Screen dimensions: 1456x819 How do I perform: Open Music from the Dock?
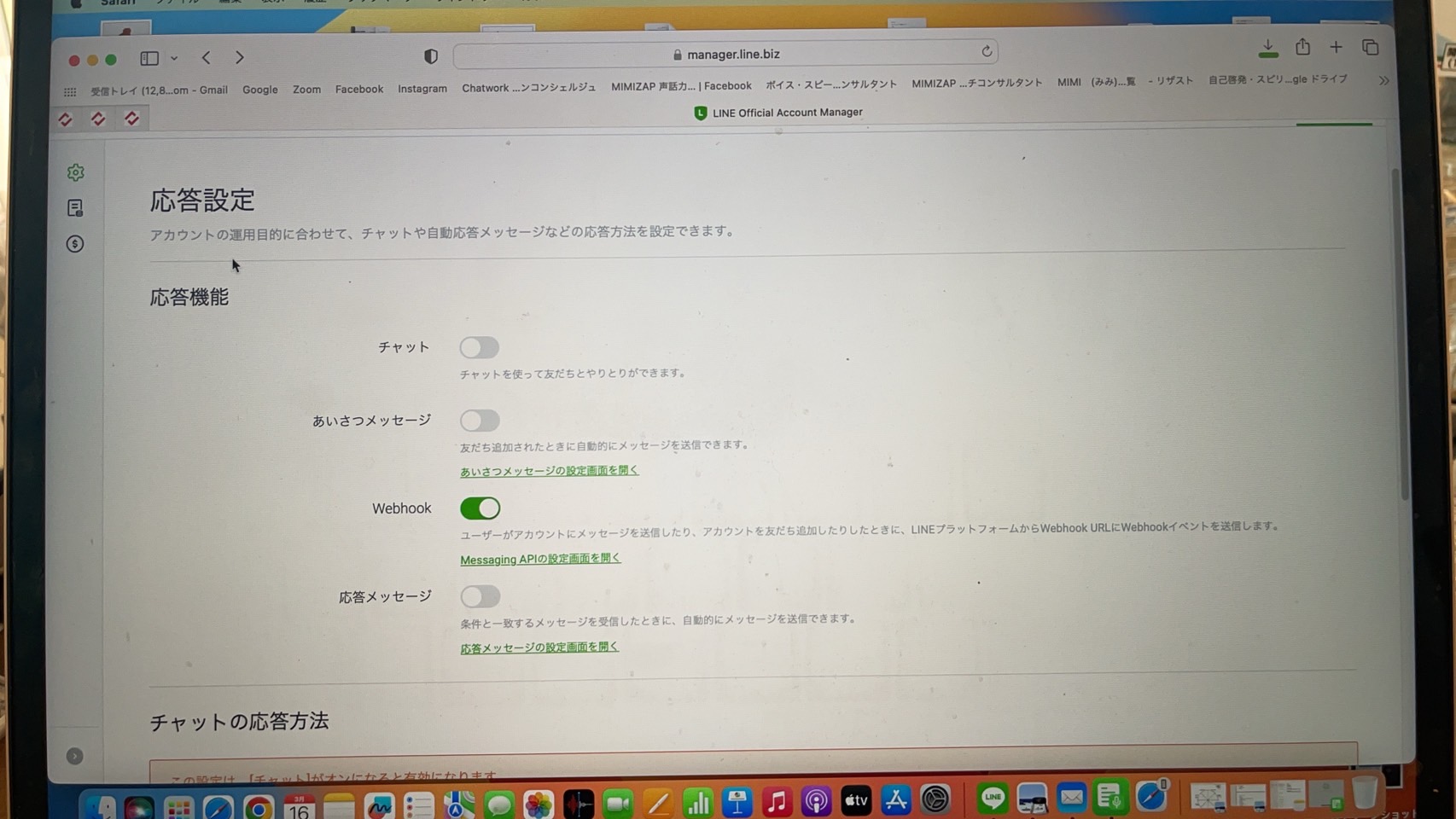[777, 802]
